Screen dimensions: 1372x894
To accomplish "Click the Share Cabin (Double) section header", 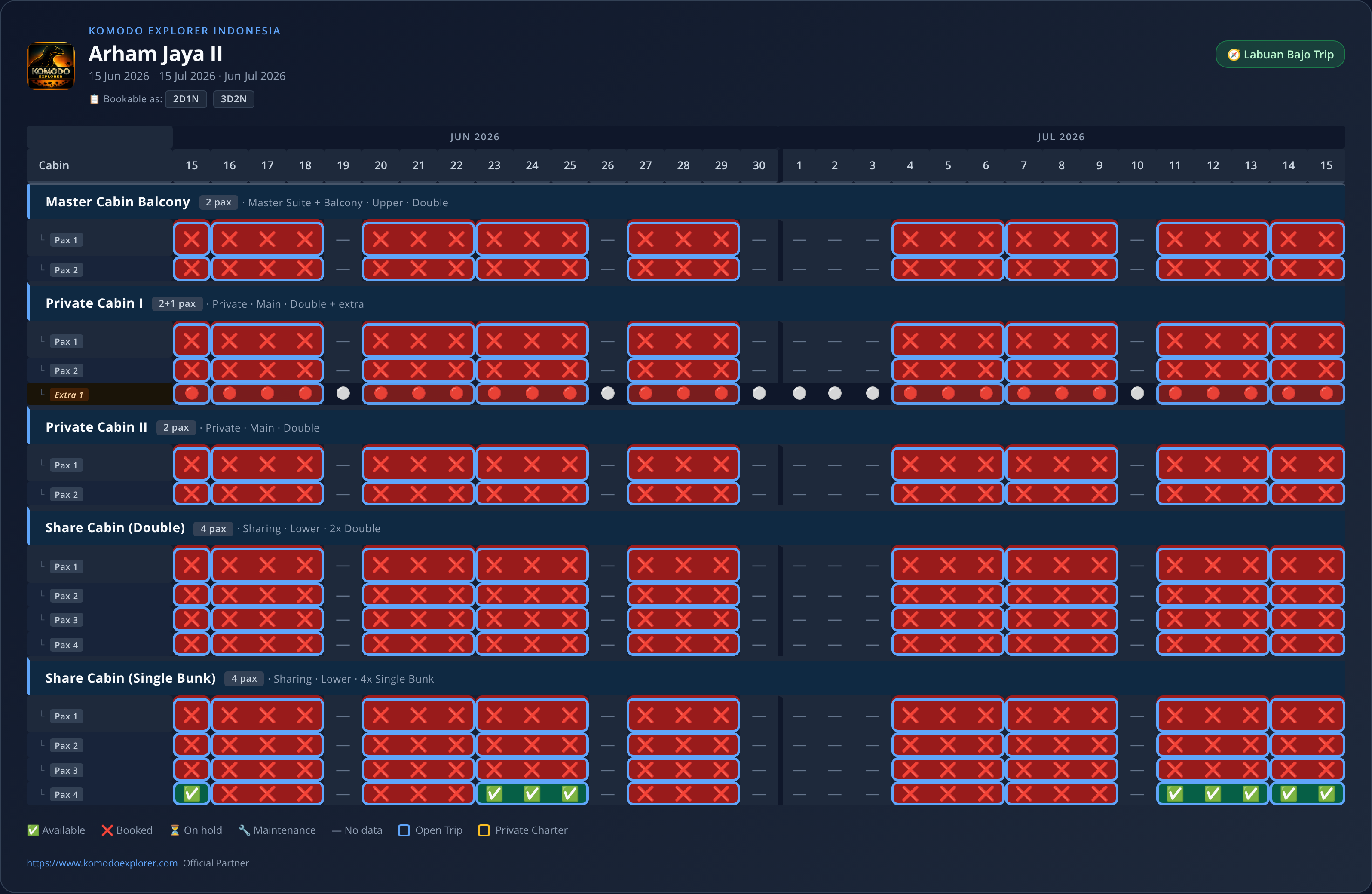I will [686, 528].
